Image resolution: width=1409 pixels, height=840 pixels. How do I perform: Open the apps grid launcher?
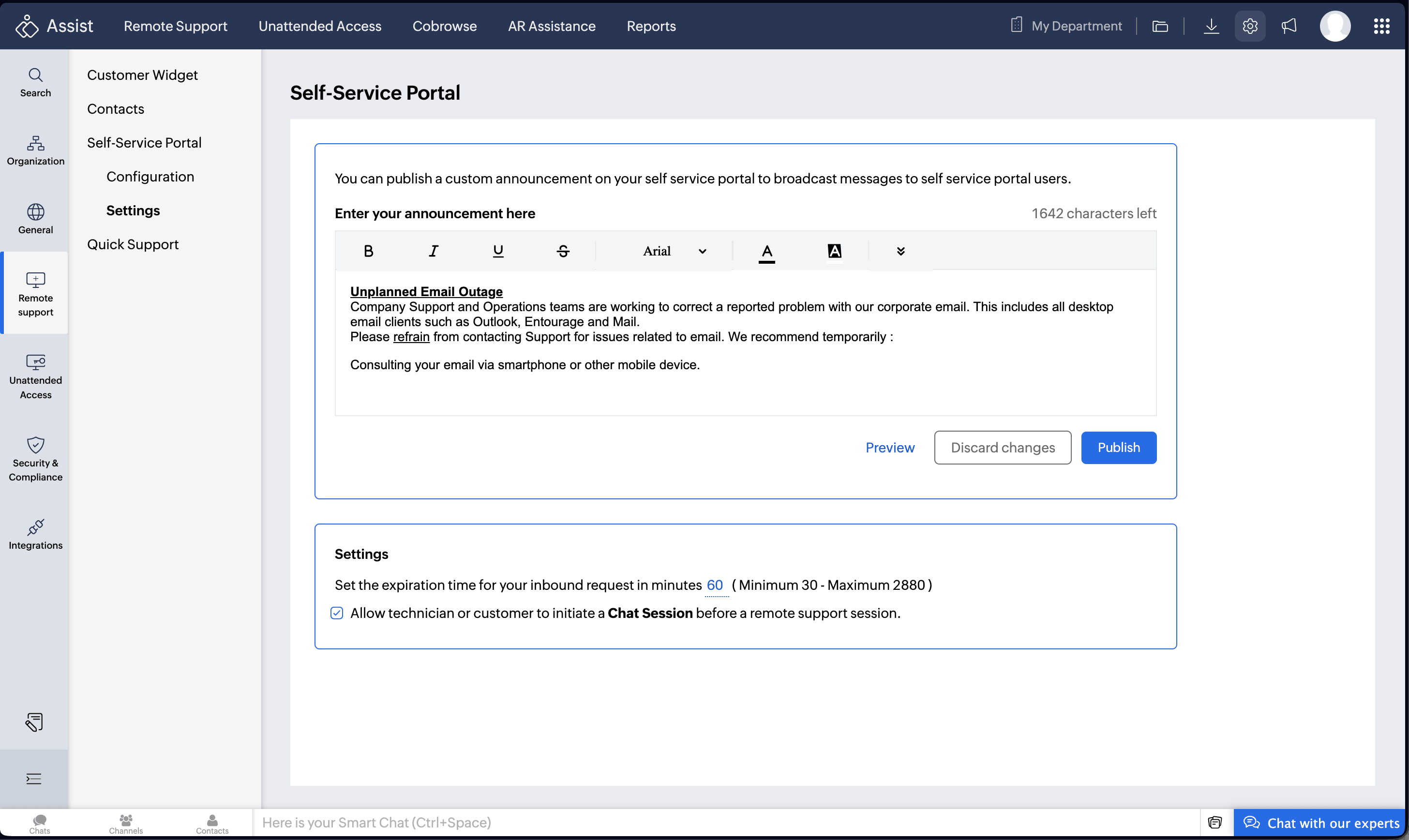click(1381, 26)
